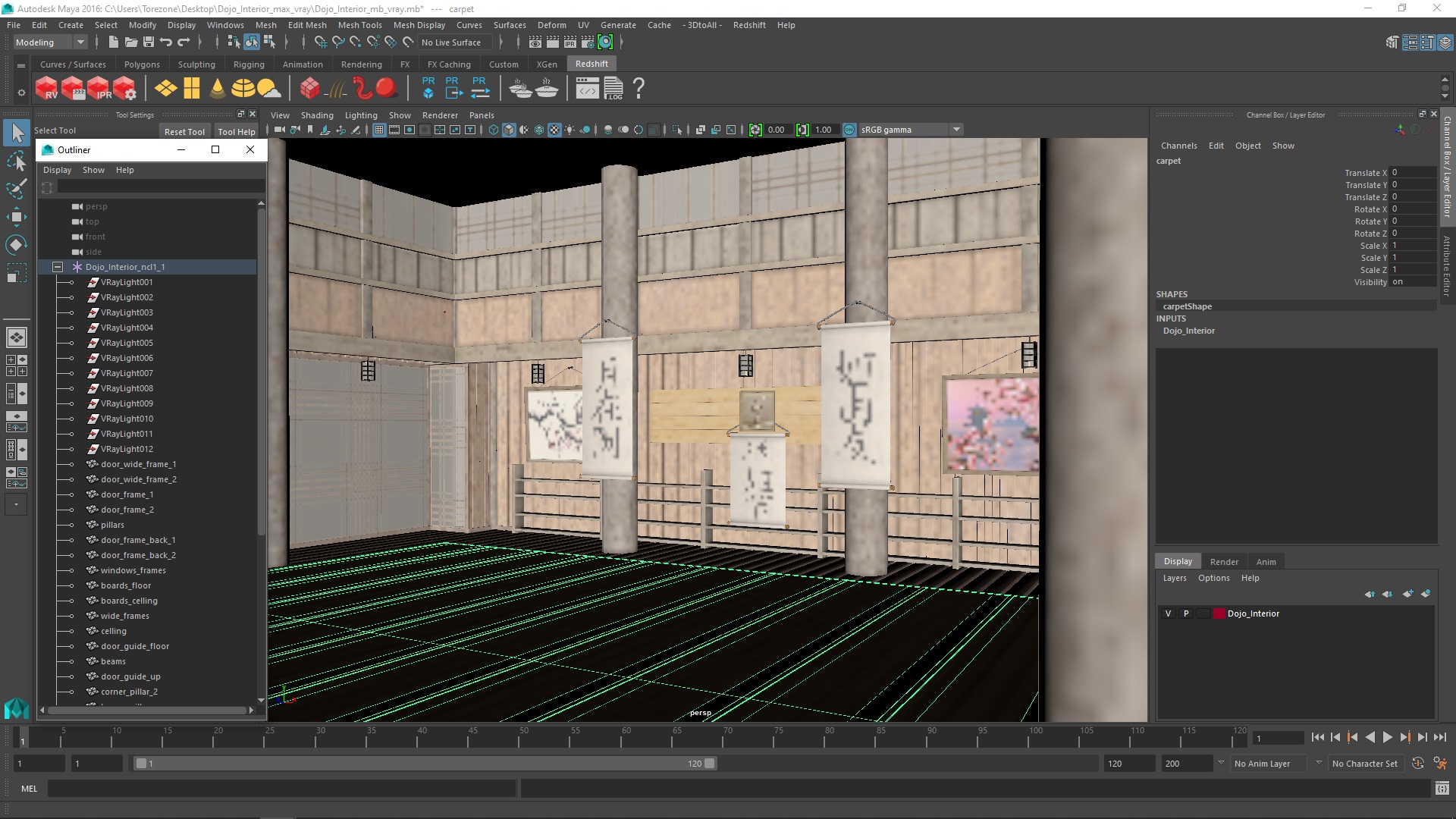Click the Redshift IPR render icon
This screenshot has width=1456, height=819.
pos(99,88)
